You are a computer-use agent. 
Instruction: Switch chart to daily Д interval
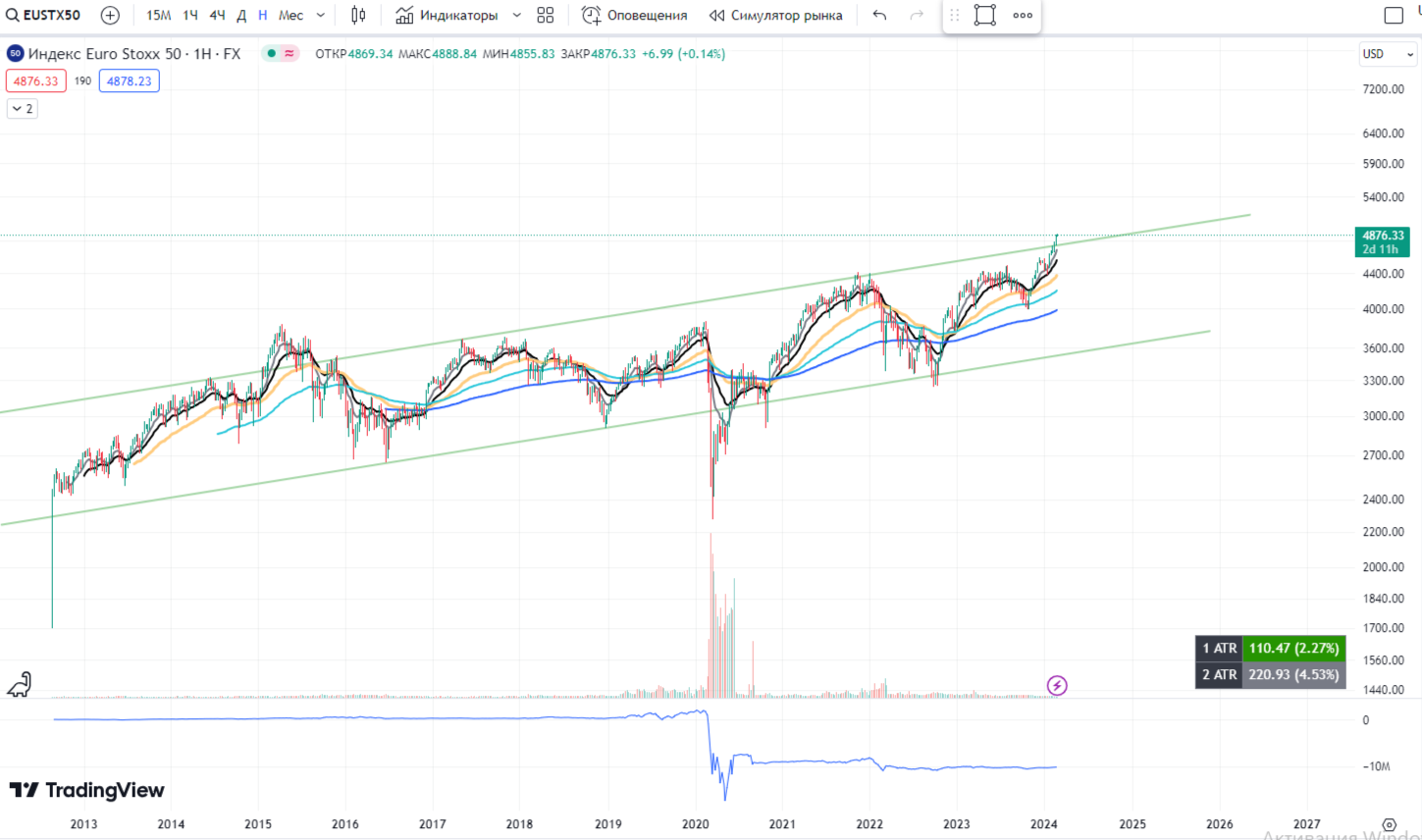[x=241, y=15]
